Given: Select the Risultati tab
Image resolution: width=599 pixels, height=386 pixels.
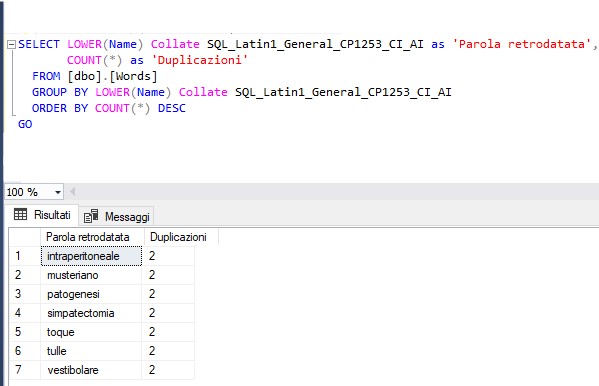Looking at the screenshot, I should pyautogui.click(x=42, y=215).
